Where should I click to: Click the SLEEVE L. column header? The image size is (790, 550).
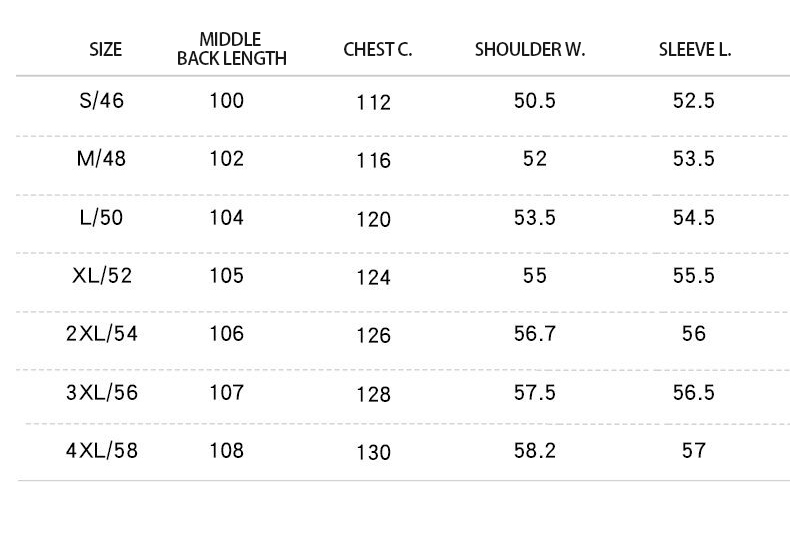tap(695, 49)
